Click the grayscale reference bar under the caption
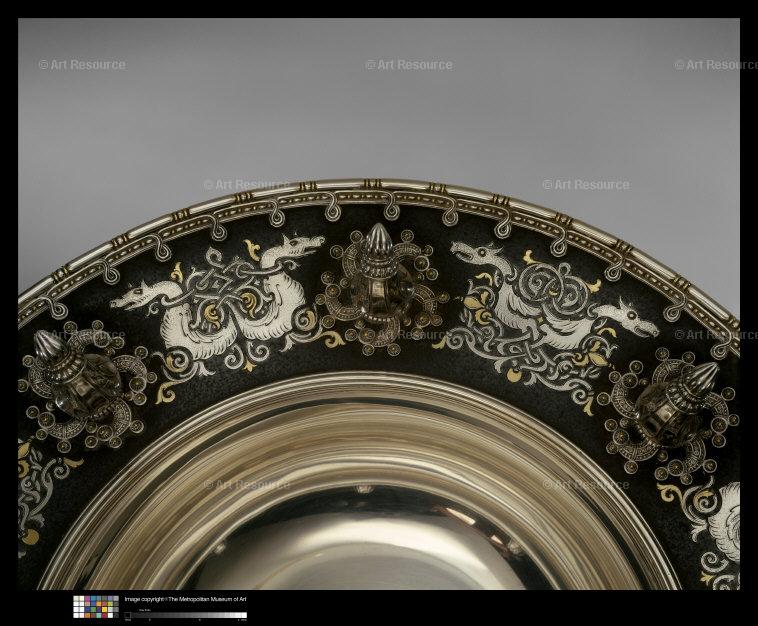This screenshot has height=626, width=758. click(186, 615)
